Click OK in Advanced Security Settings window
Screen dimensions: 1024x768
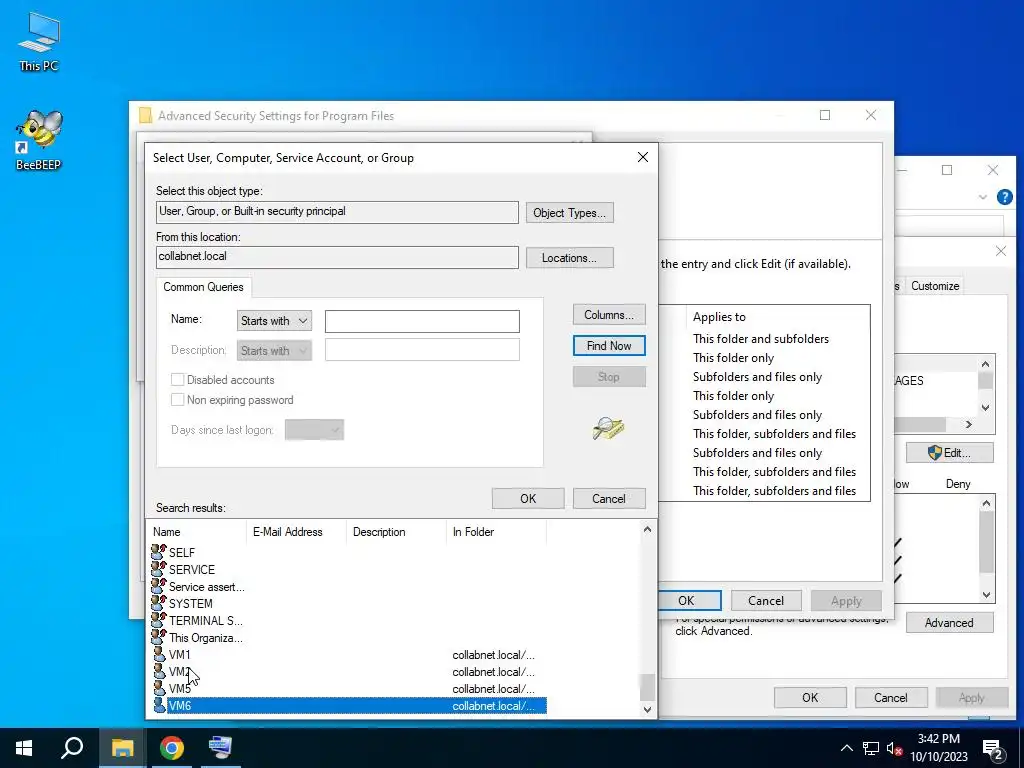686,600
